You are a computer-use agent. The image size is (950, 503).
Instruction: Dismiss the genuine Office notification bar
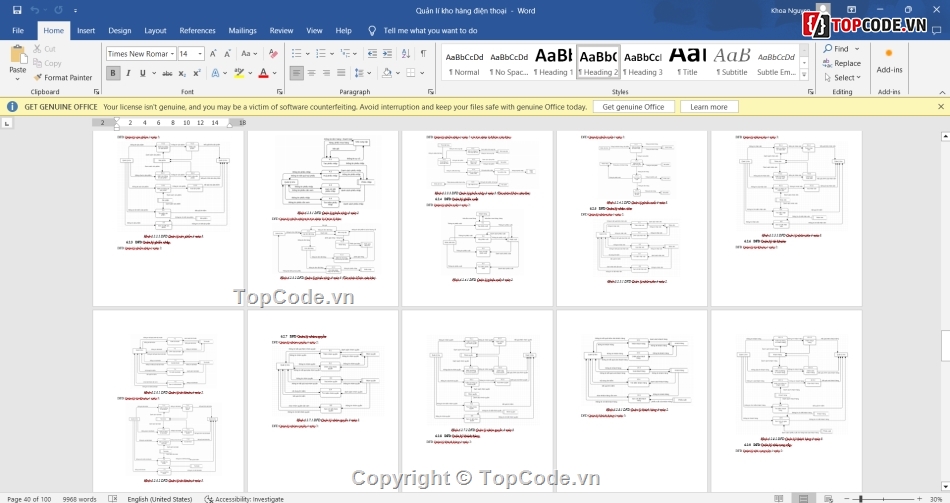pyautogui.click(x=941, y=107)
